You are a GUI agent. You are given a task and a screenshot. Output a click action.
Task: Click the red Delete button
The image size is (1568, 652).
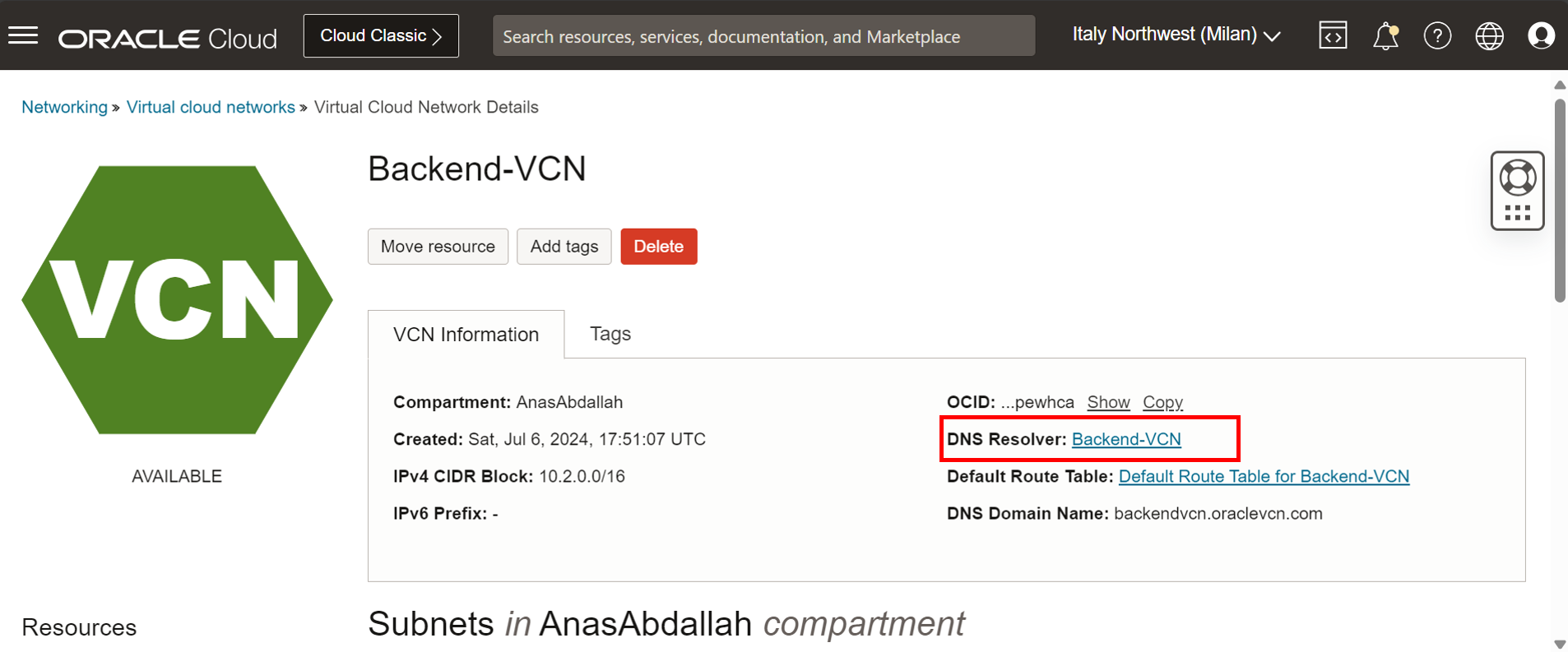tap(659, 247)
